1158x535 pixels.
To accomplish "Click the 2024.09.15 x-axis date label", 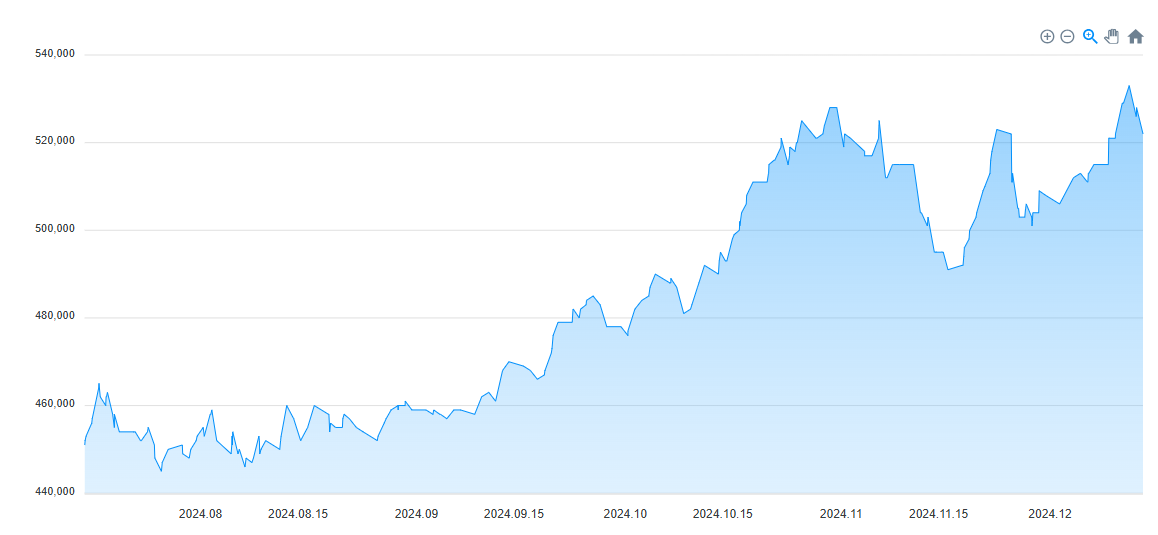I will point(514,514).
